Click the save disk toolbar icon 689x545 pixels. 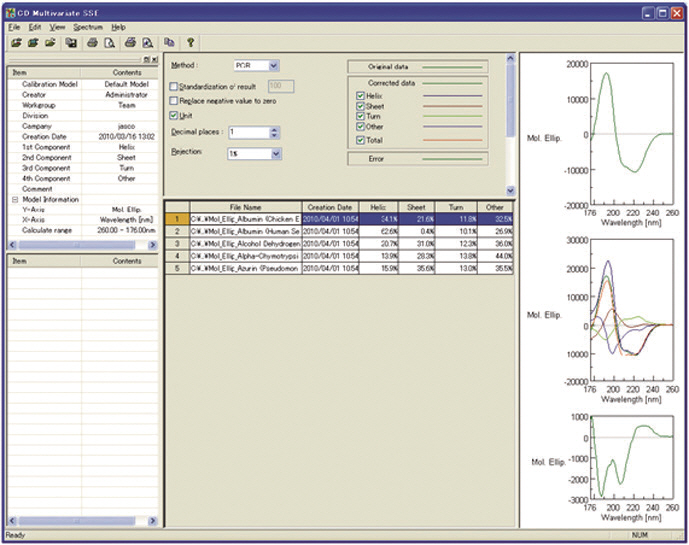tap(71, 43)
